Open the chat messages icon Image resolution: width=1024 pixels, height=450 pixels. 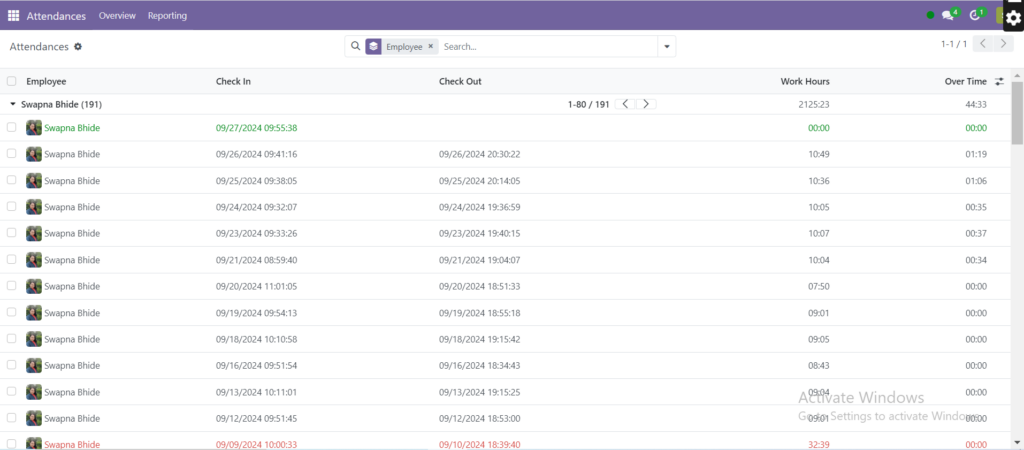click(947, 16)
